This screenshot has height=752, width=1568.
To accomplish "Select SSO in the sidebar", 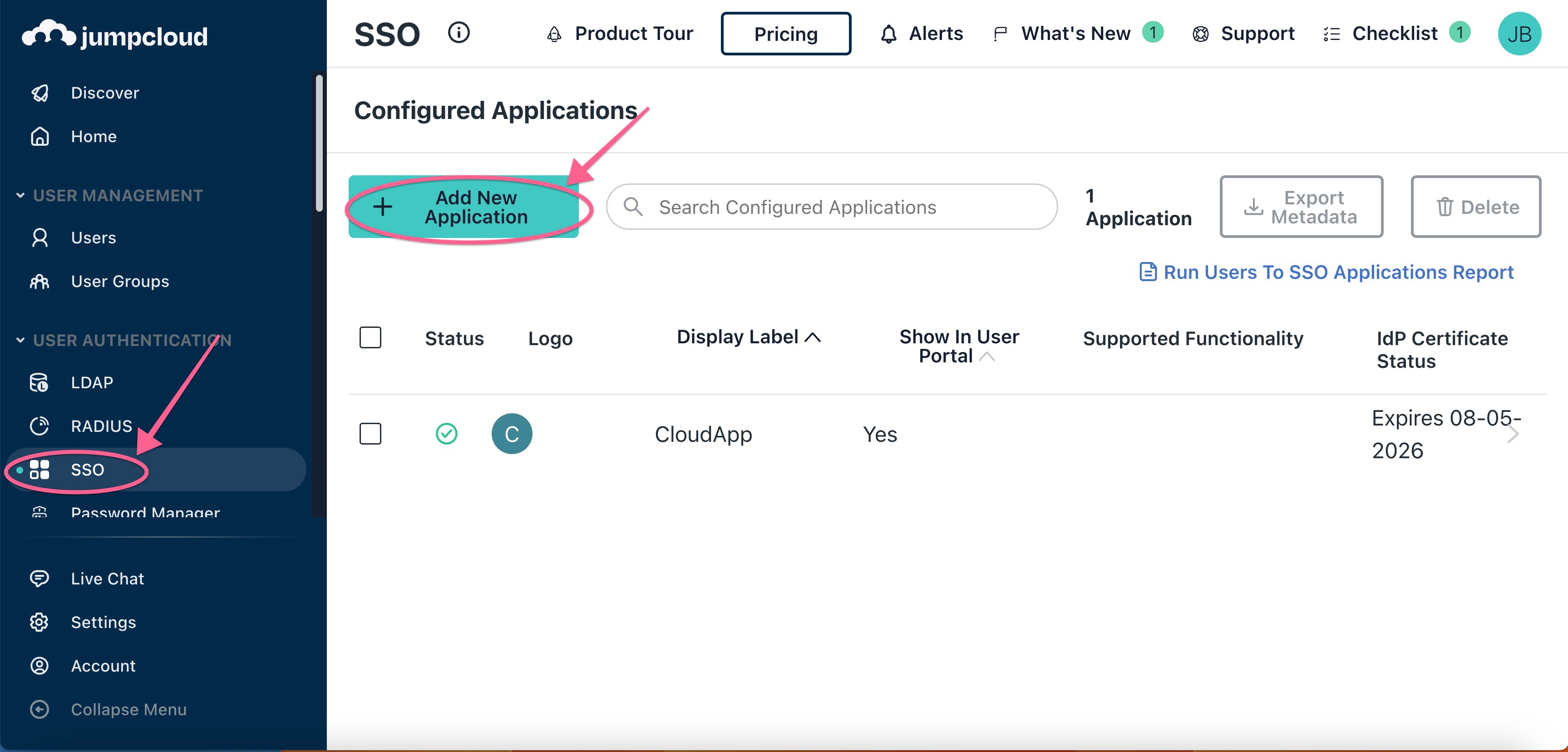I will click(x=155, y=470).
